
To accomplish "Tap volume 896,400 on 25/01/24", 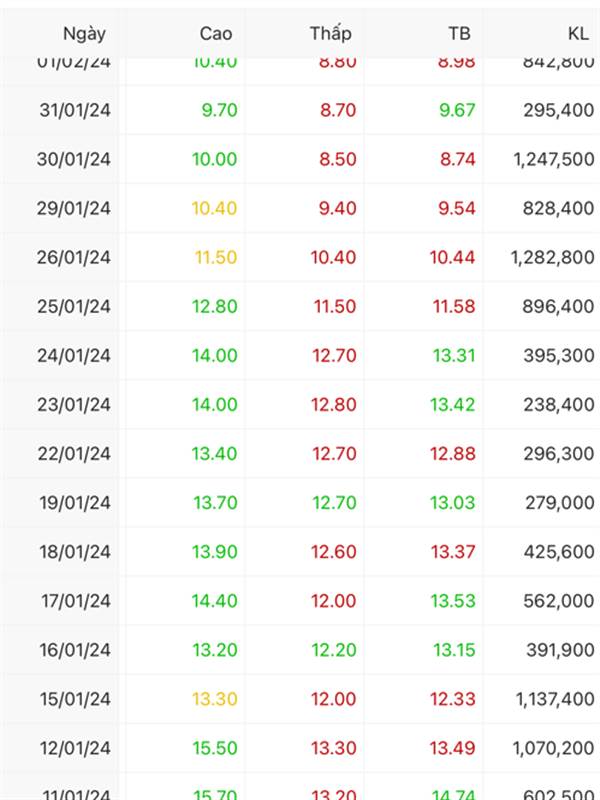I will click(x=558, y=307).
